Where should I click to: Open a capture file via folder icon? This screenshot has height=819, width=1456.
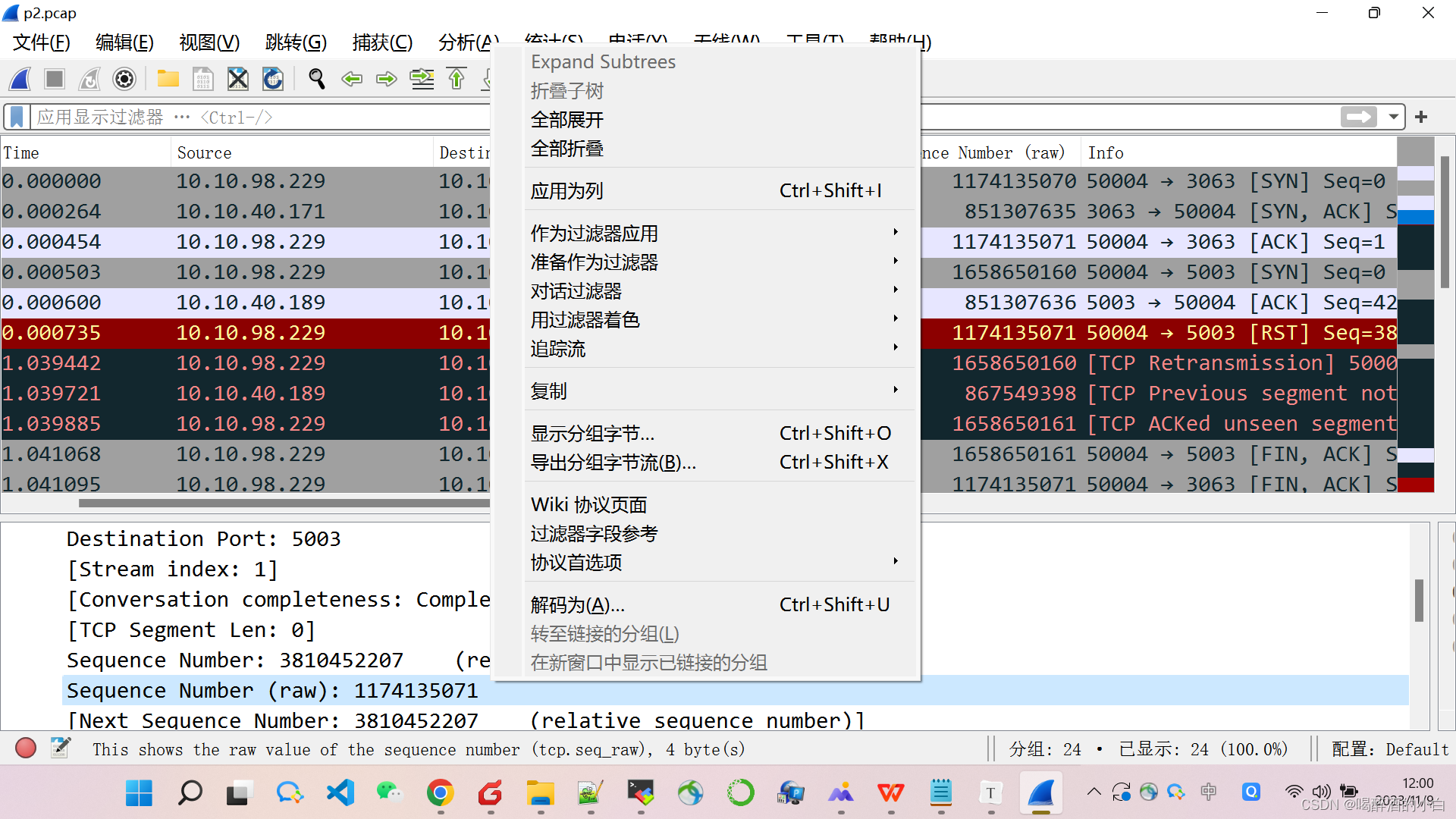(168, 79)
